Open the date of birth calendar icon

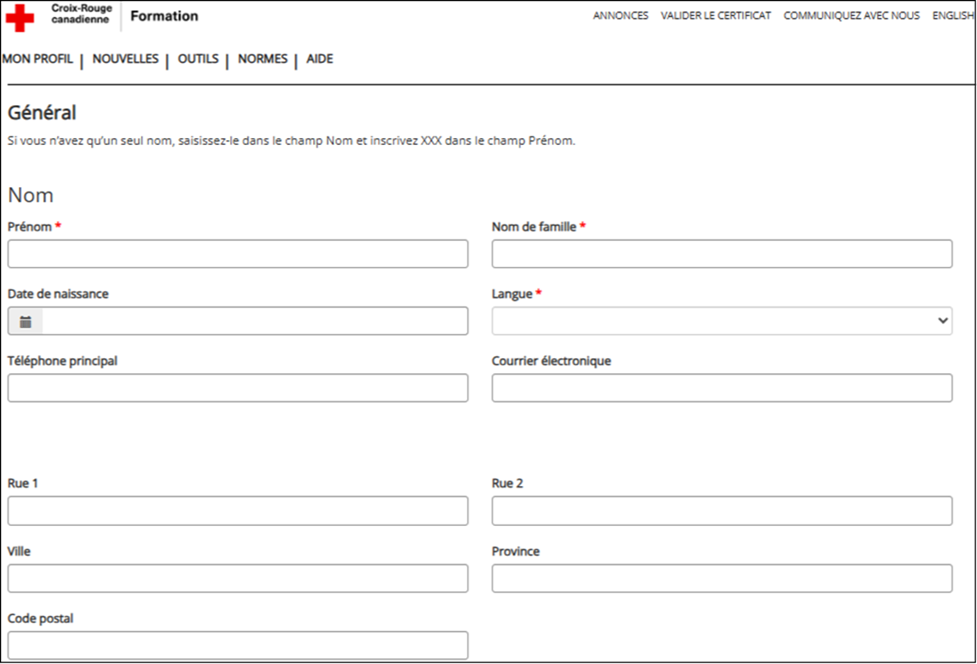pos(26,321)
